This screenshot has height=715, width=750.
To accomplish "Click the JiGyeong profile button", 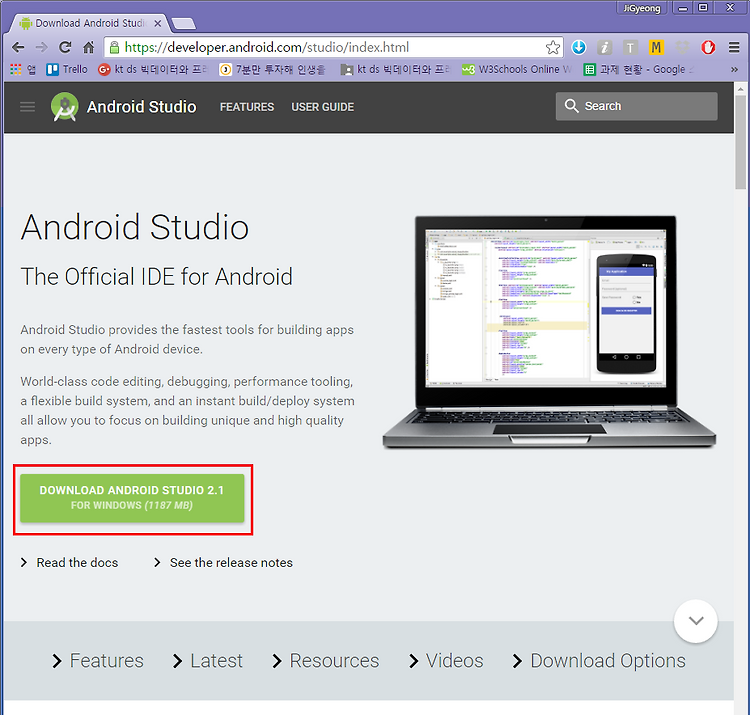I will (641, 8).
